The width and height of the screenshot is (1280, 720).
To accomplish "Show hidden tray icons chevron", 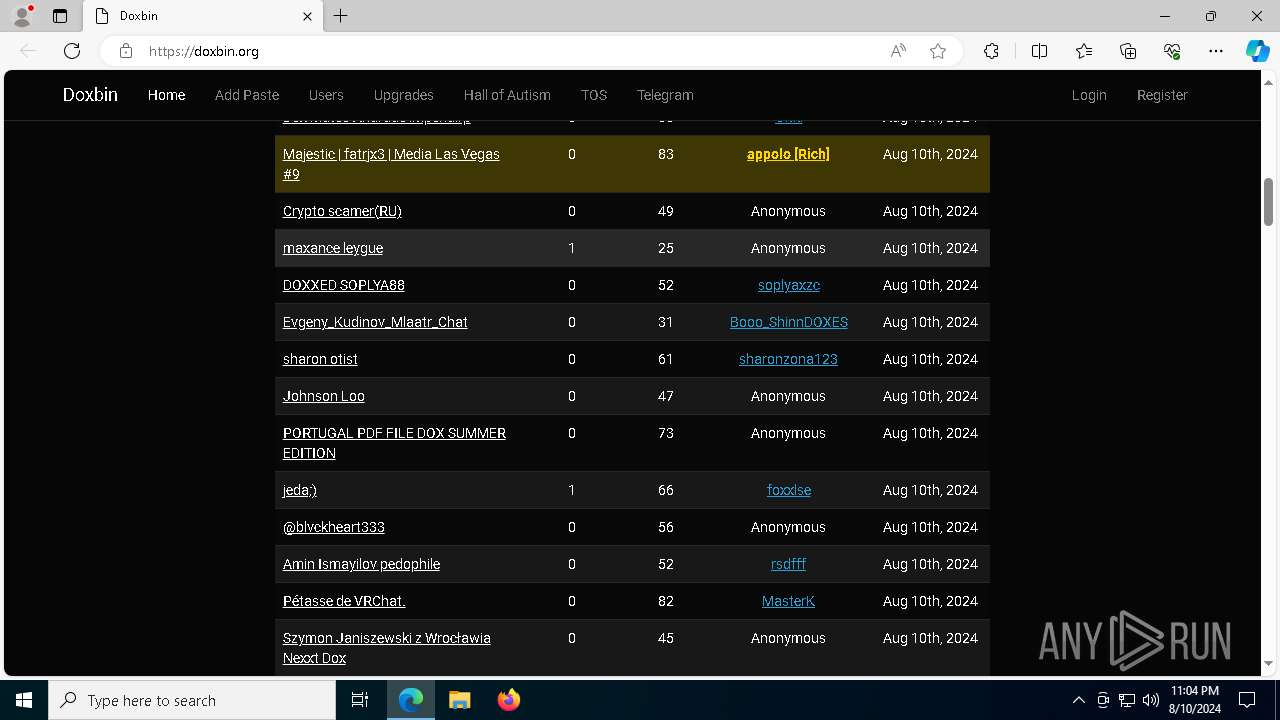I will click(x=1078, y=700).
